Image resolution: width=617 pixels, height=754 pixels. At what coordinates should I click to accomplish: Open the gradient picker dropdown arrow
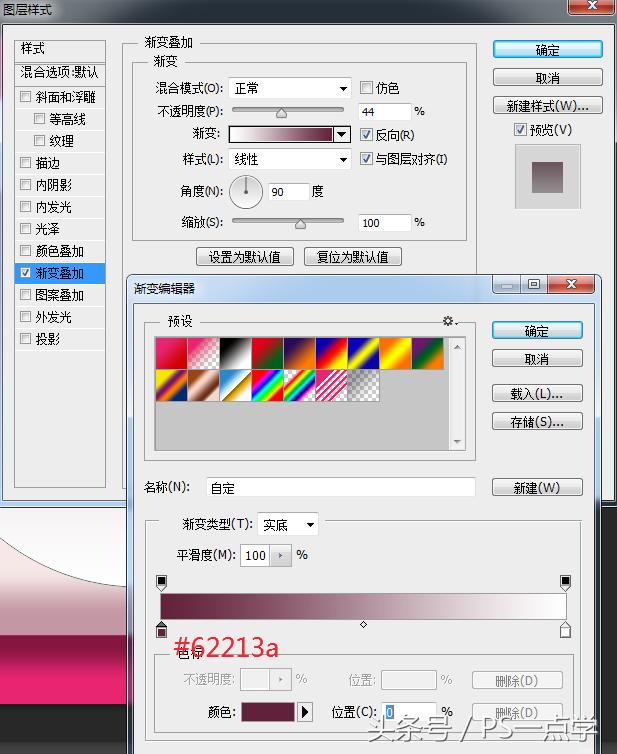tap(342, 135)
